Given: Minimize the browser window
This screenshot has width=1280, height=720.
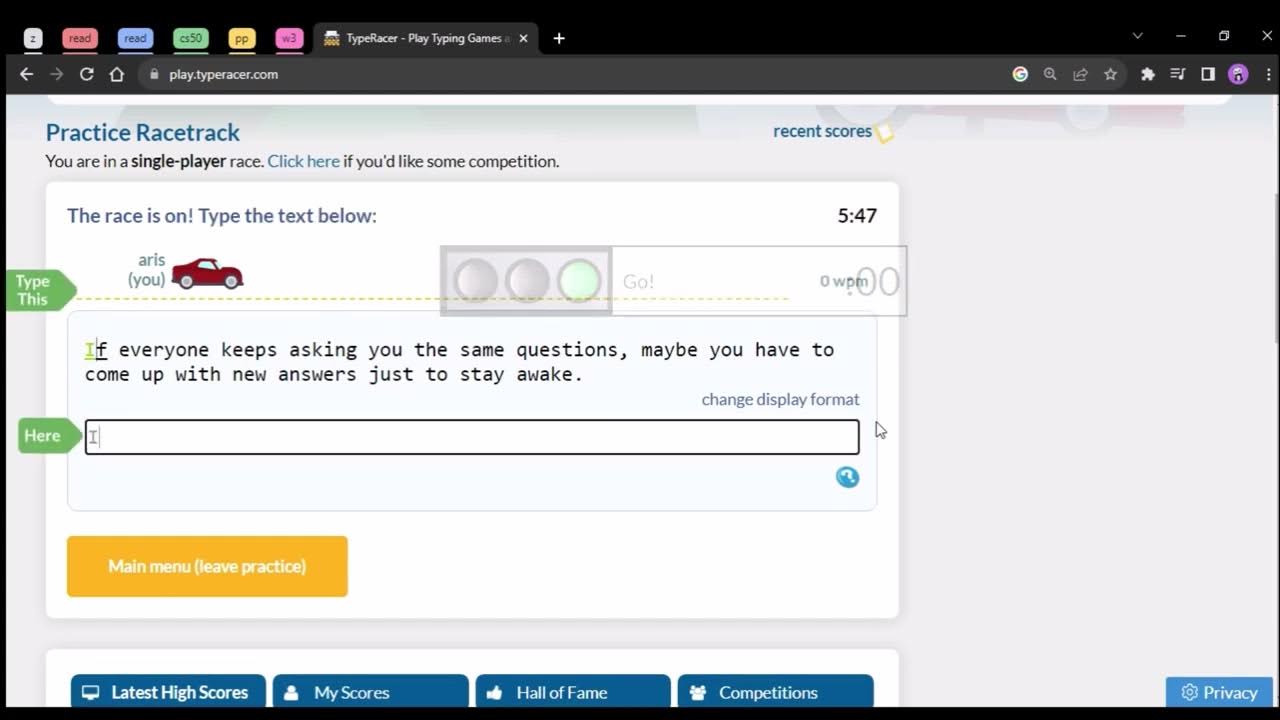Looking at the screenshot, I should 1181,36.
